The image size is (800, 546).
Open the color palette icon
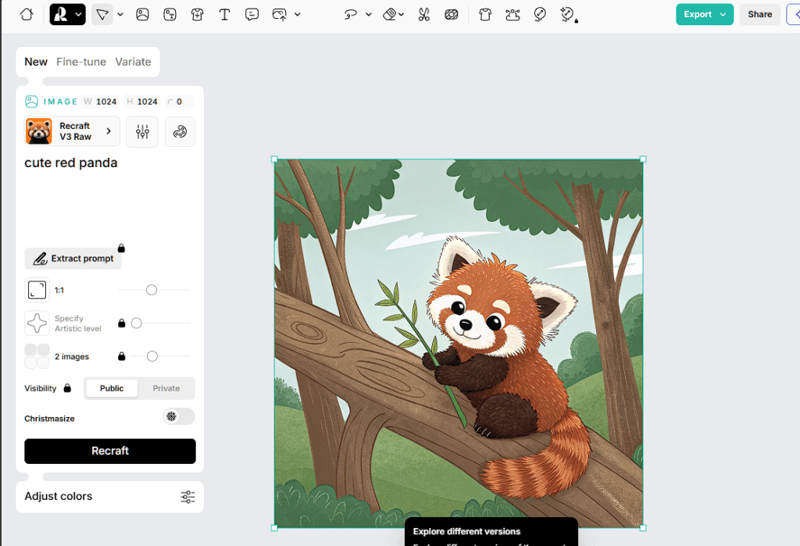pos(180,132)
